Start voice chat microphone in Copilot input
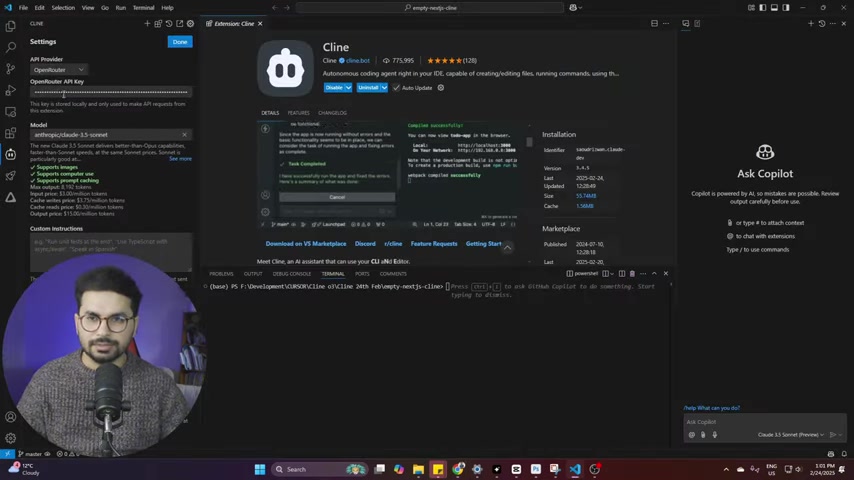 point(715,435)
